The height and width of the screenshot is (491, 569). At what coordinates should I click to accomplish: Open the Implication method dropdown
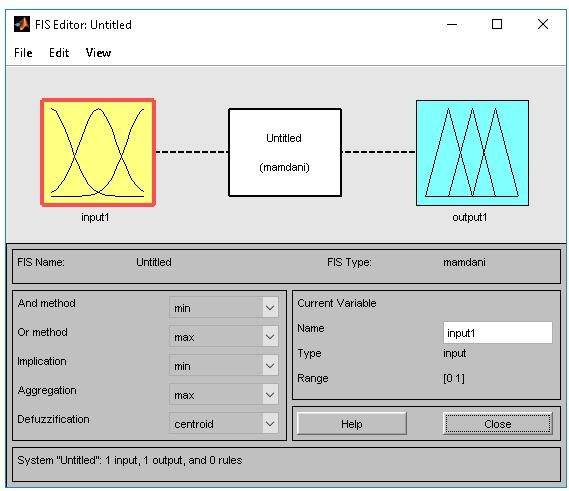(224, 366)
